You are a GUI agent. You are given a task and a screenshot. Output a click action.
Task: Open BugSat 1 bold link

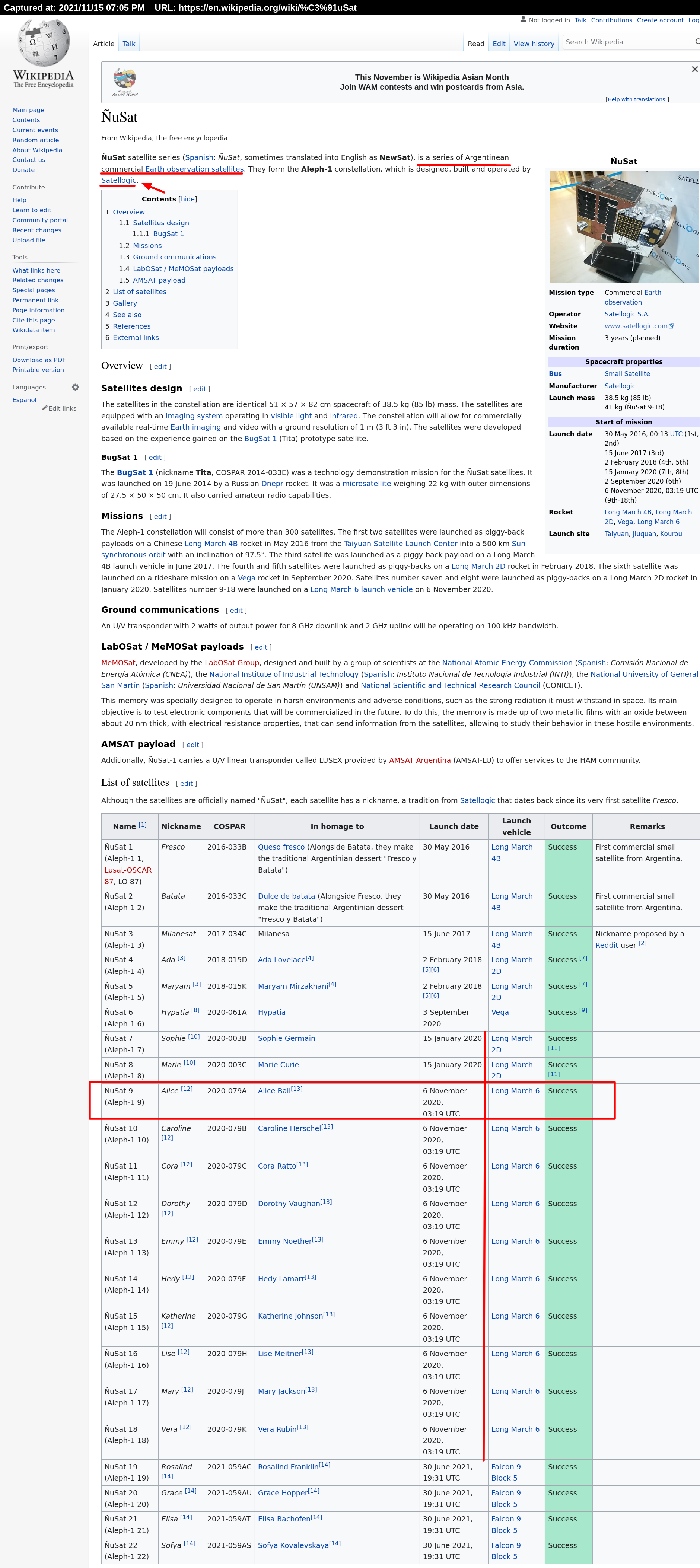(135, 472)
